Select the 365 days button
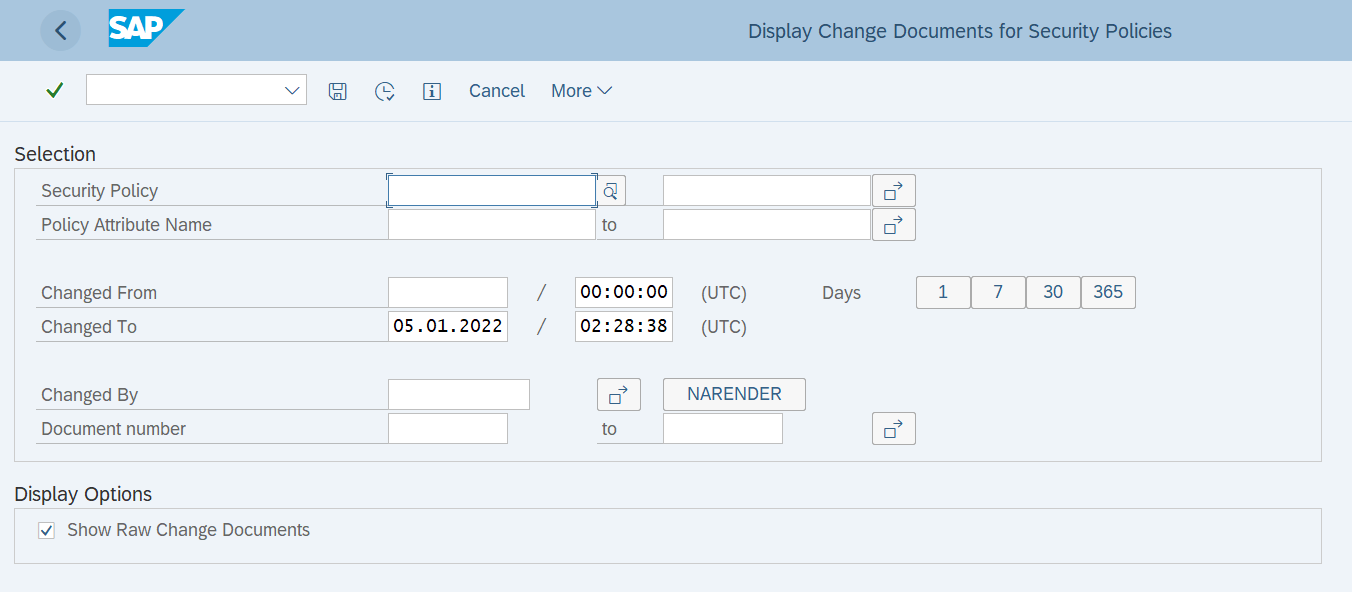 1108,293
